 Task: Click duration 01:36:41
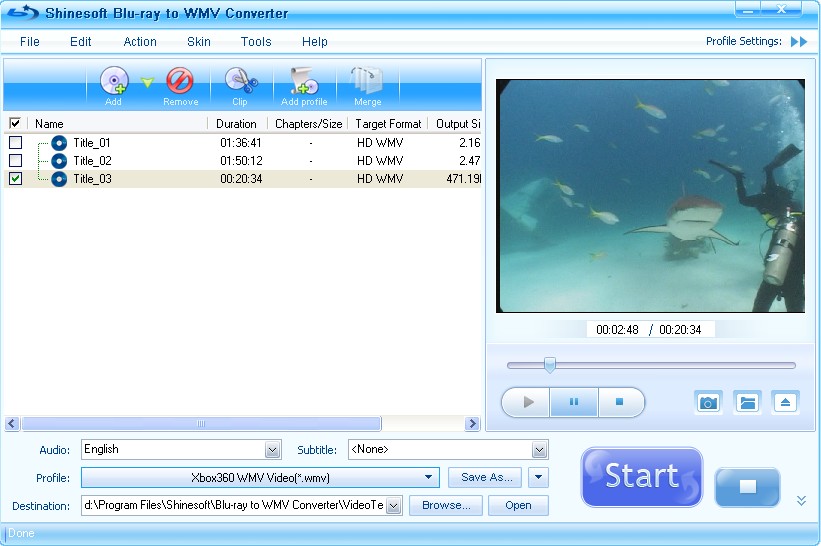[241, 143]
